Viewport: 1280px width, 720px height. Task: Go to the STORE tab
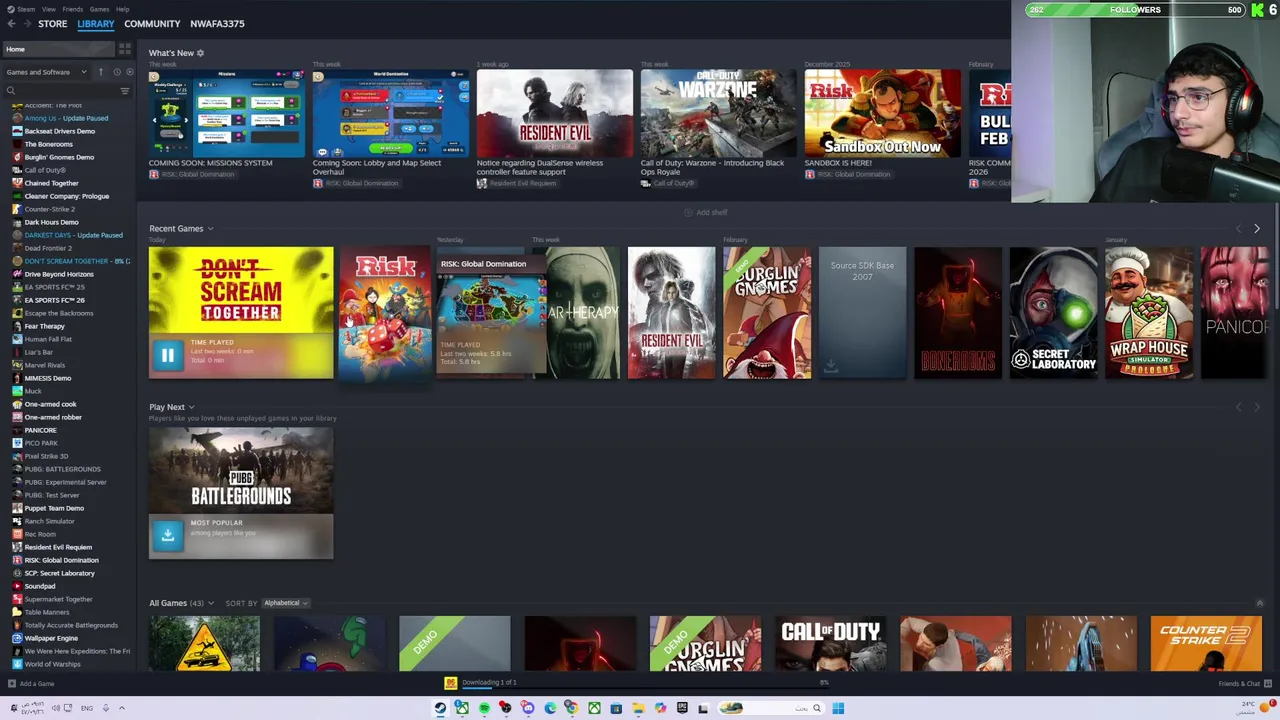[x=52, y=23]
